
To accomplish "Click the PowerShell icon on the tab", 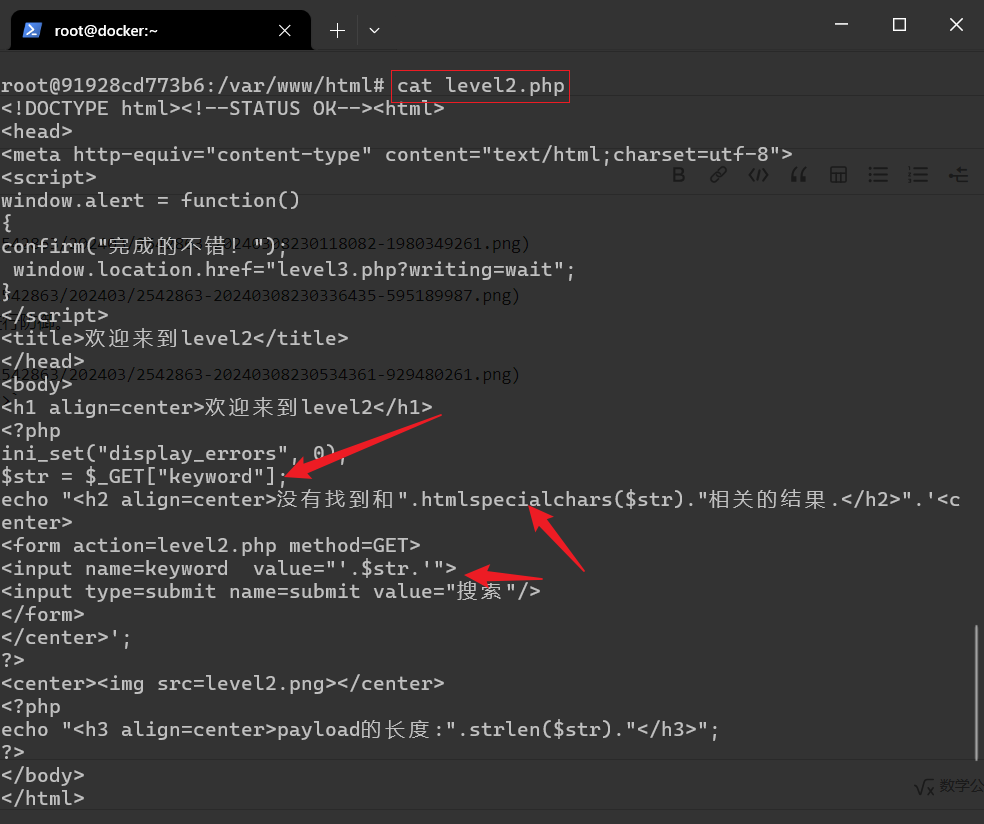I will pos(32,30).
